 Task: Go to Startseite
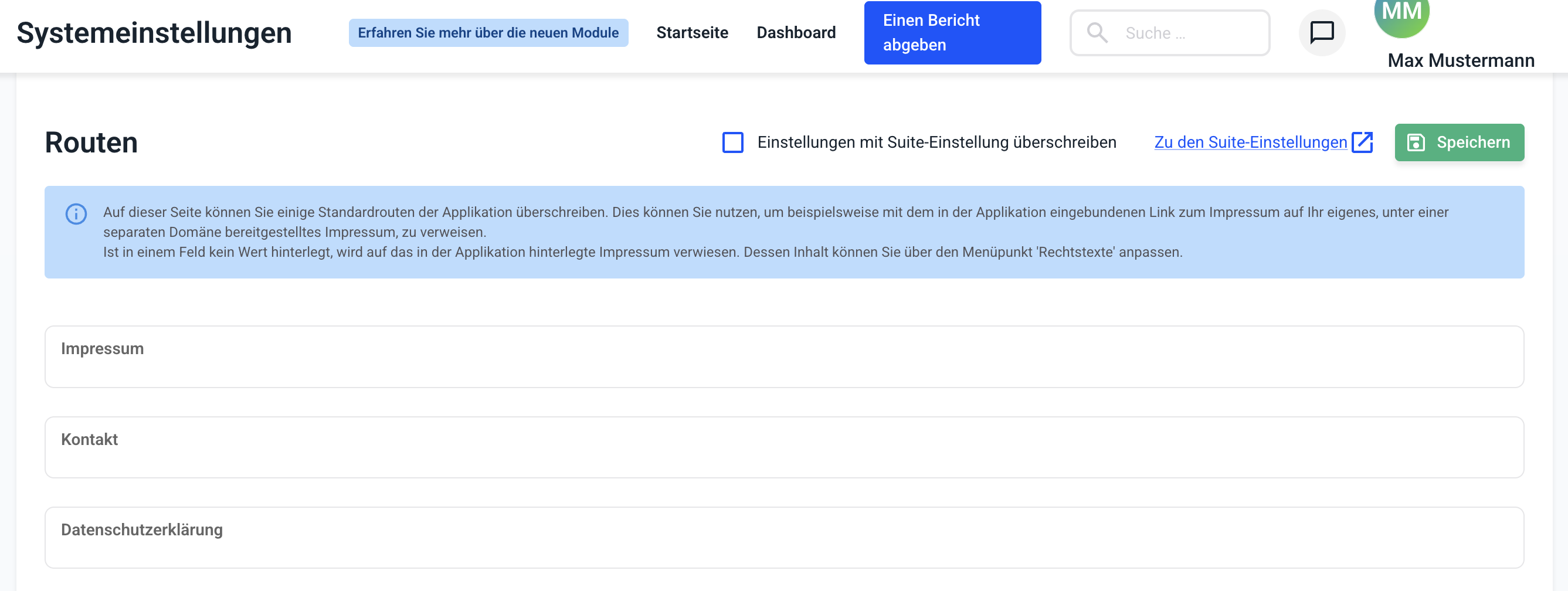692,33
